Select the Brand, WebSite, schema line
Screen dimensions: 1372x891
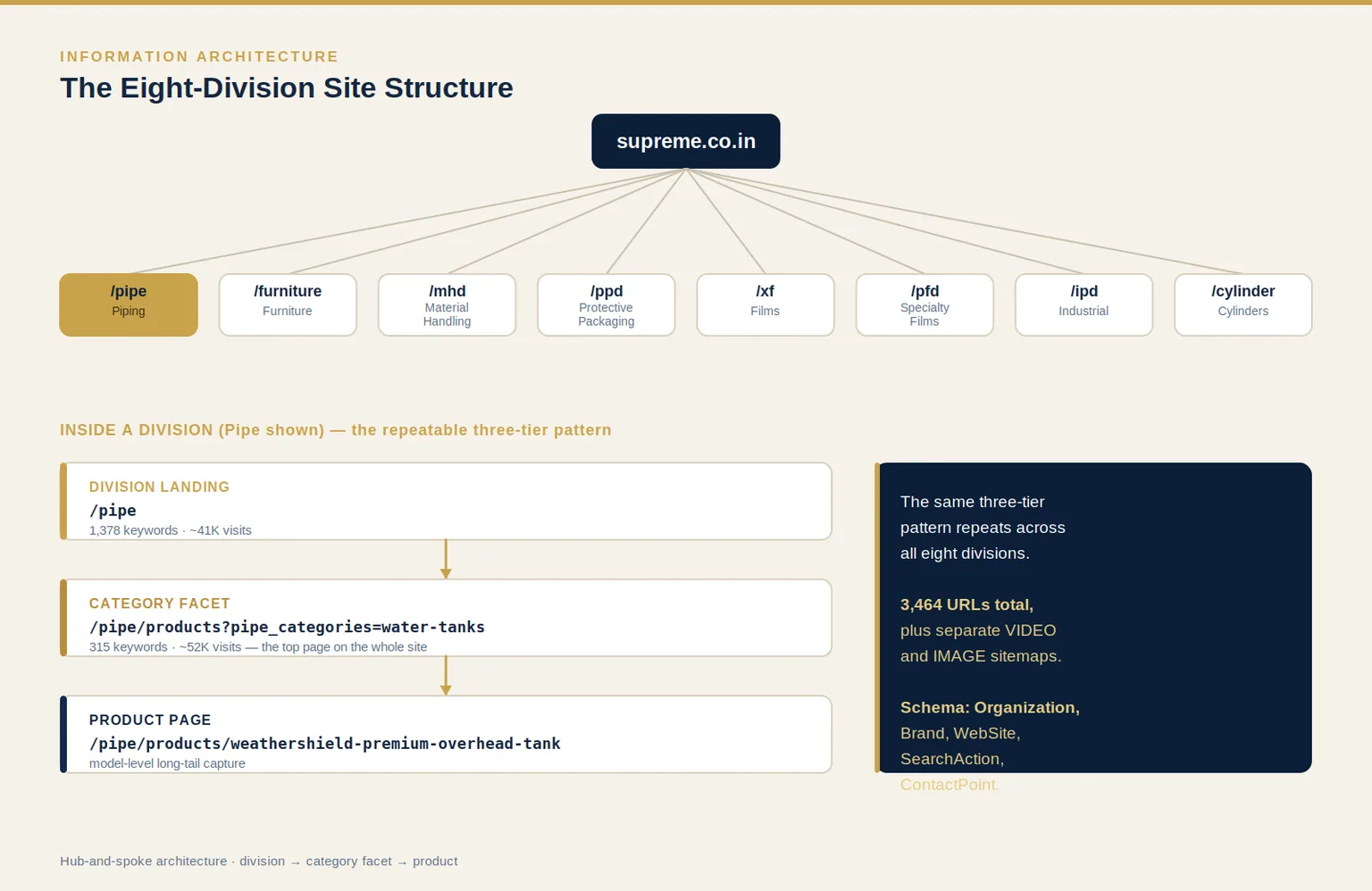coord(960,733)
